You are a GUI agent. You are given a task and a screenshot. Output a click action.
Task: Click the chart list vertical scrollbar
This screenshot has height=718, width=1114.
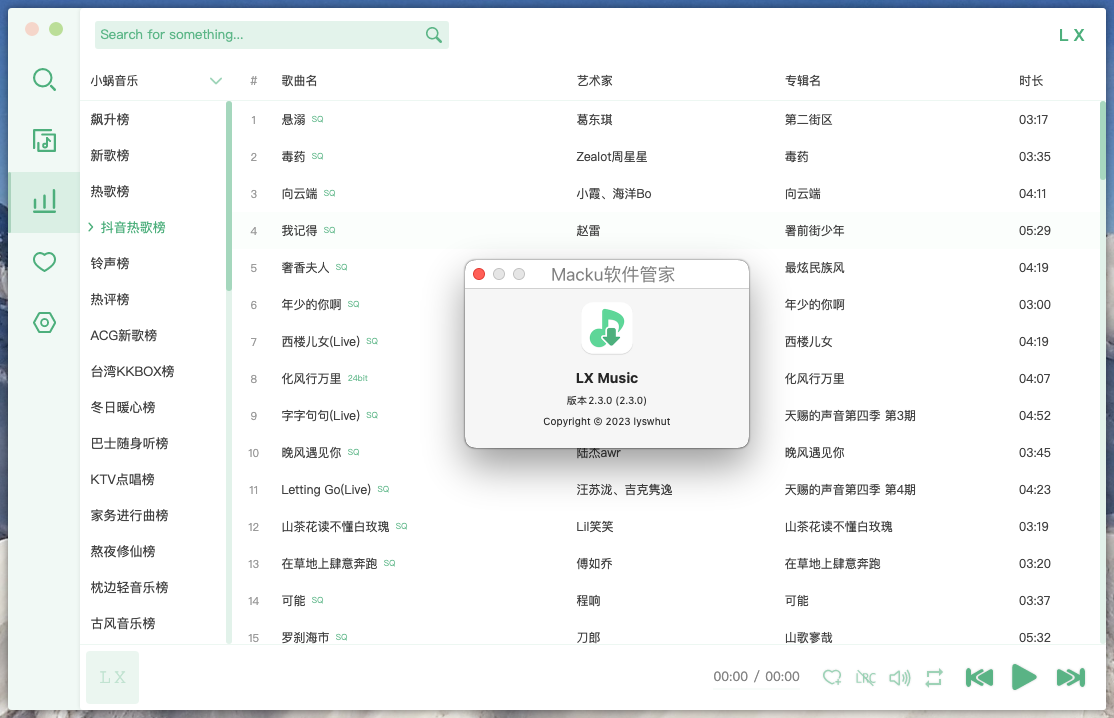[229, 197]
